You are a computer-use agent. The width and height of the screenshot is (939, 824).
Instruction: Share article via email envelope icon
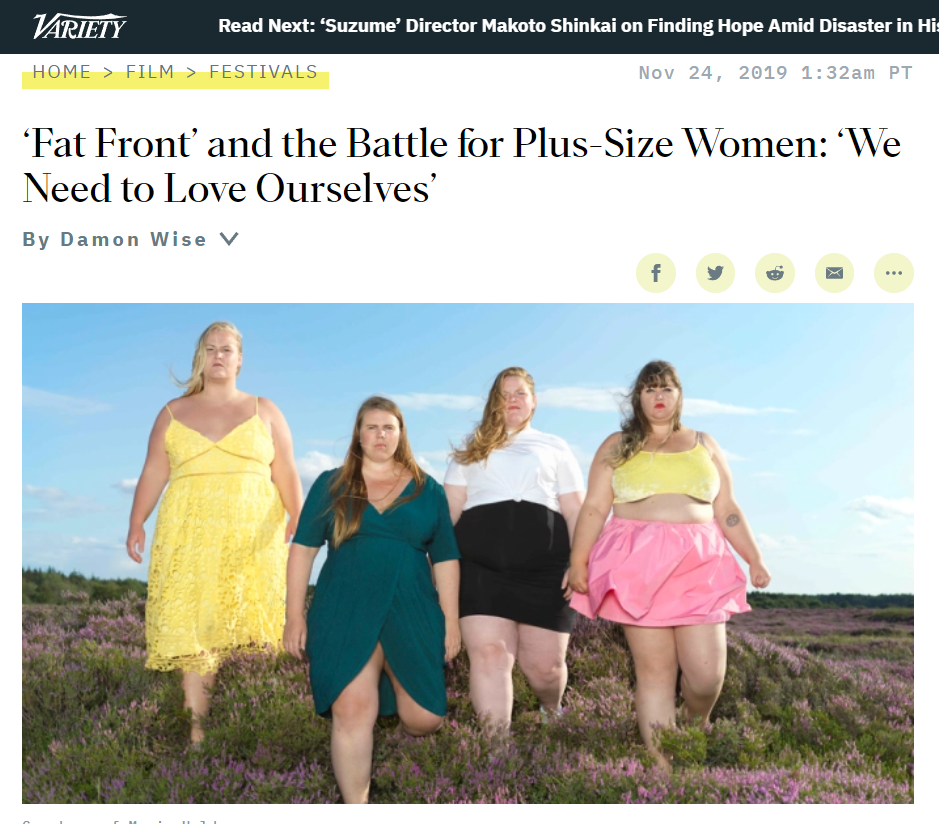[834, 273]
